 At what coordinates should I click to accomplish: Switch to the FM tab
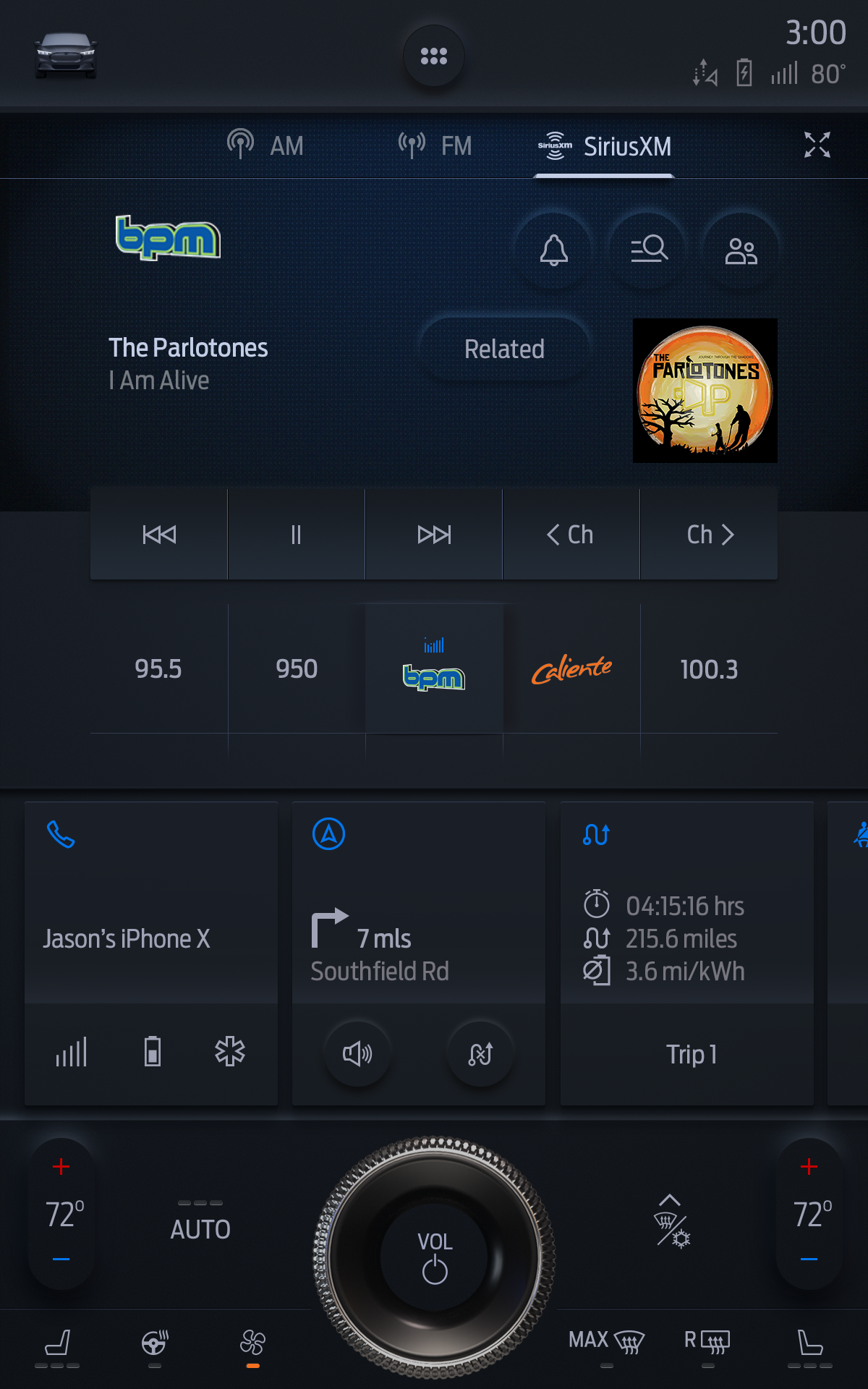click(435, 145)
